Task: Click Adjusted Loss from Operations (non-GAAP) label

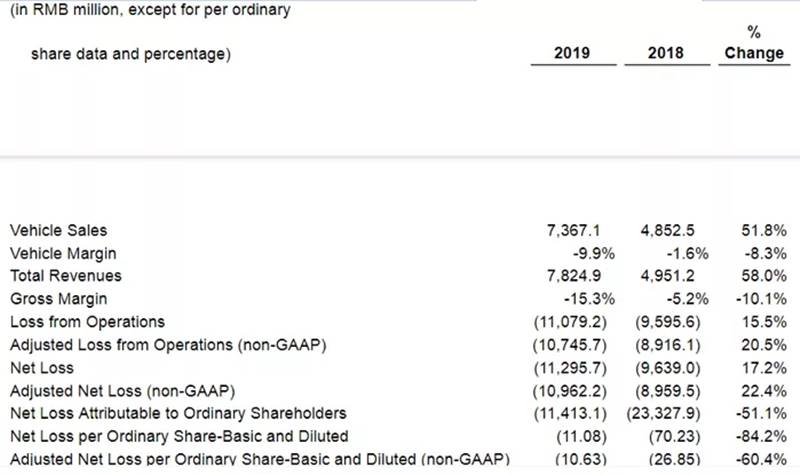Action: point(168,345)
